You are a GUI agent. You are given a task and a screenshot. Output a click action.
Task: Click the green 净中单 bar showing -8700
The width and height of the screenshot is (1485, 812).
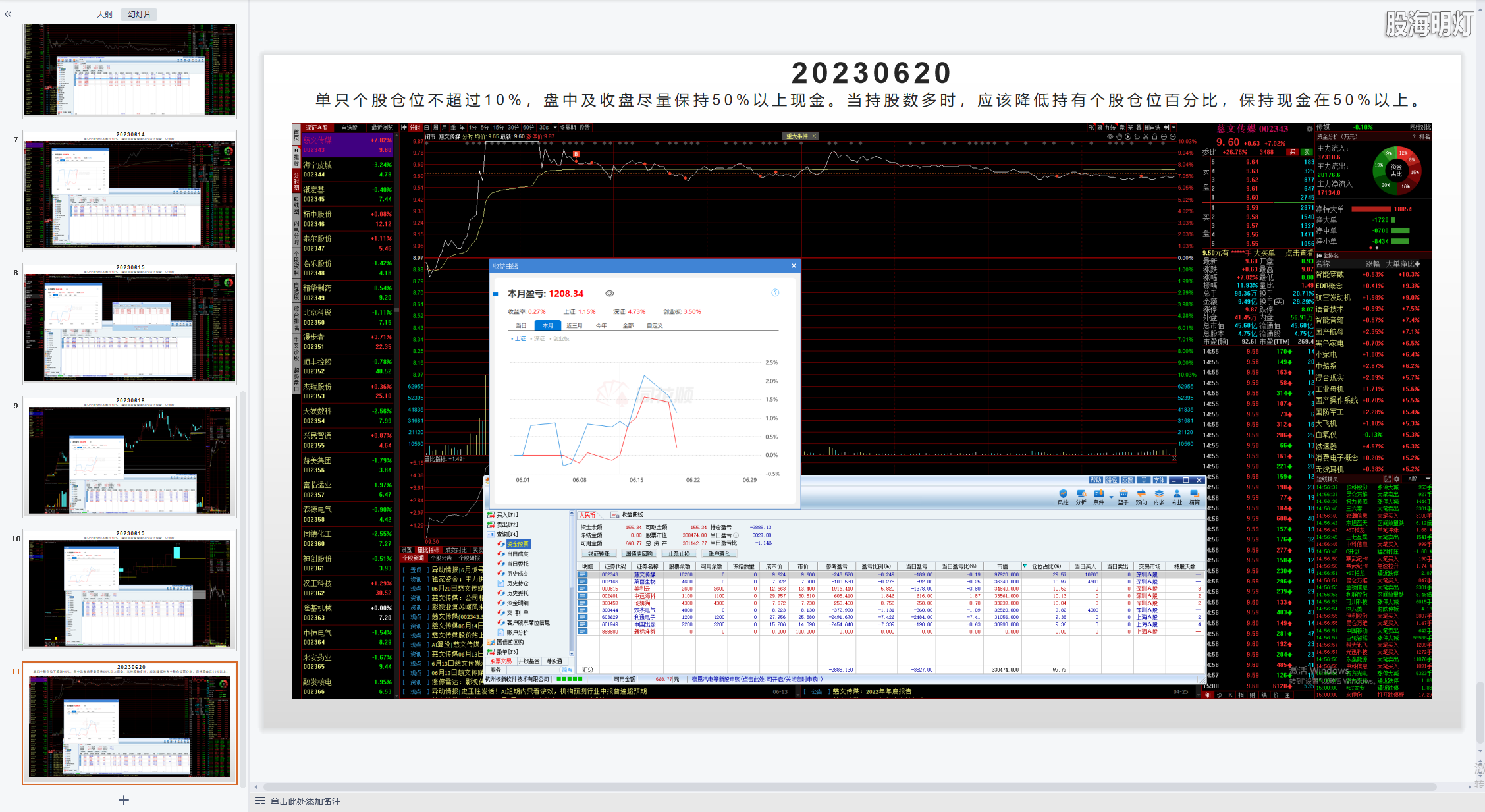pos(1401,230)
